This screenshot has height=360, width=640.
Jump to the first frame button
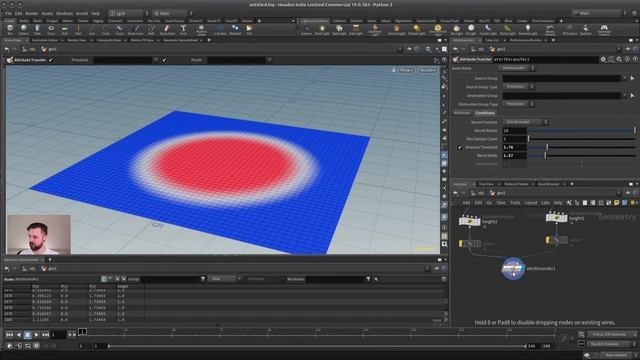[x=9, y=335]
